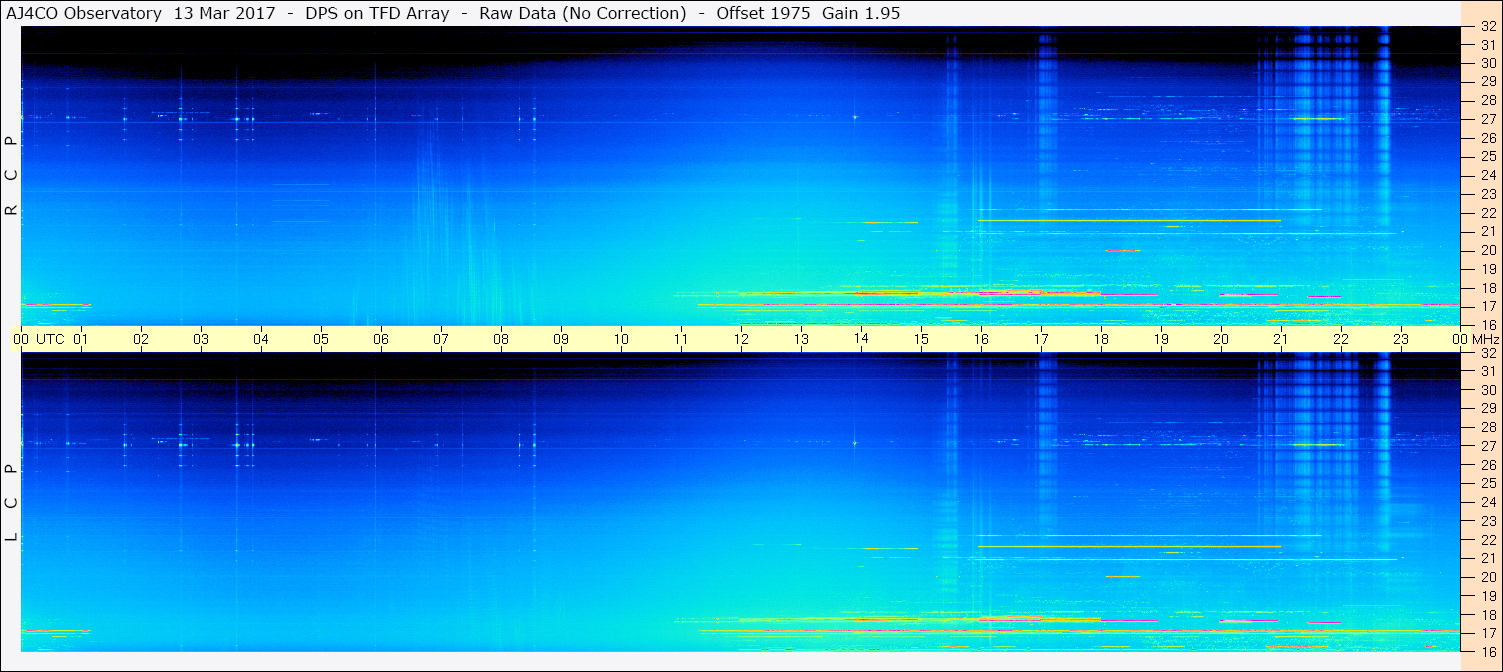Screen dimensions: 1503x672
Task: Select the 19 hour mark on the time axis
Action: pos(1161,339)
